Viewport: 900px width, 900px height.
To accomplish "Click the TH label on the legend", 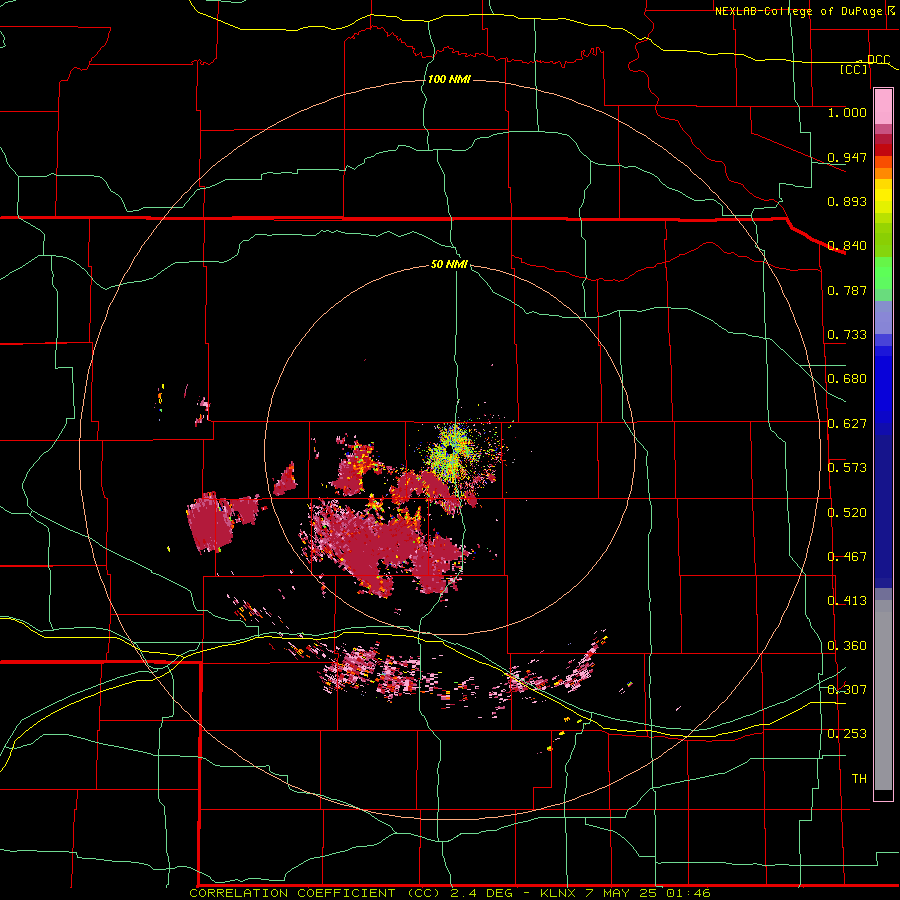I will (x=859, y=779).
